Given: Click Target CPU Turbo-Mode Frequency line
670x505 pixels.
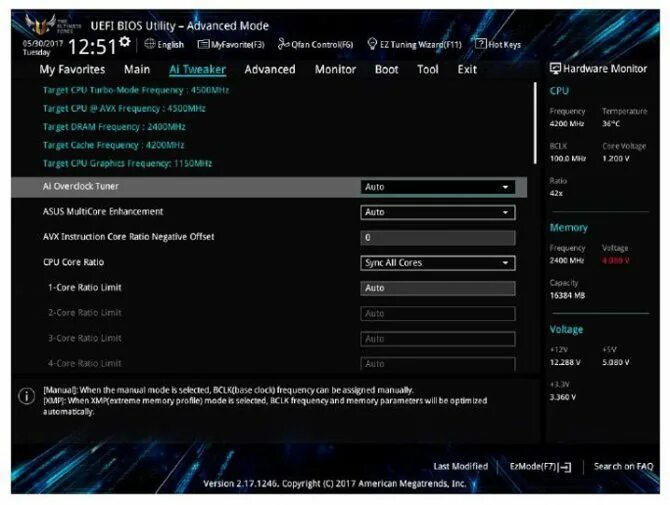Looking at the screenshot, I should point(136,90).
